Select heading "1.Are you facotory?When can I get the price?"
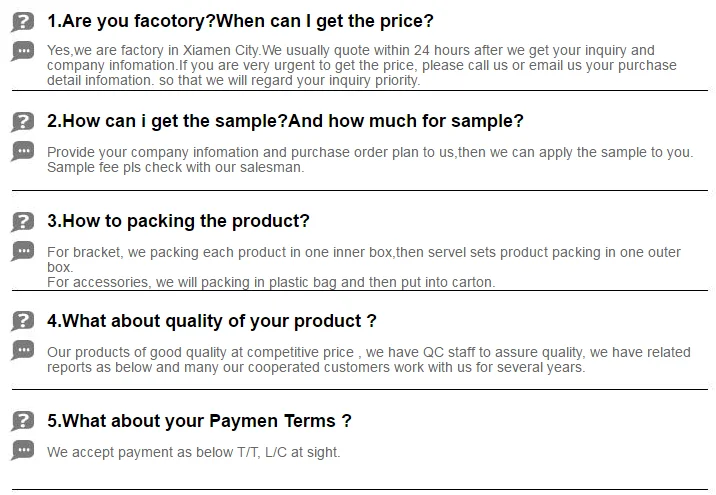The height and width of the screenshot is (495, 716). [x=240, y=21]
